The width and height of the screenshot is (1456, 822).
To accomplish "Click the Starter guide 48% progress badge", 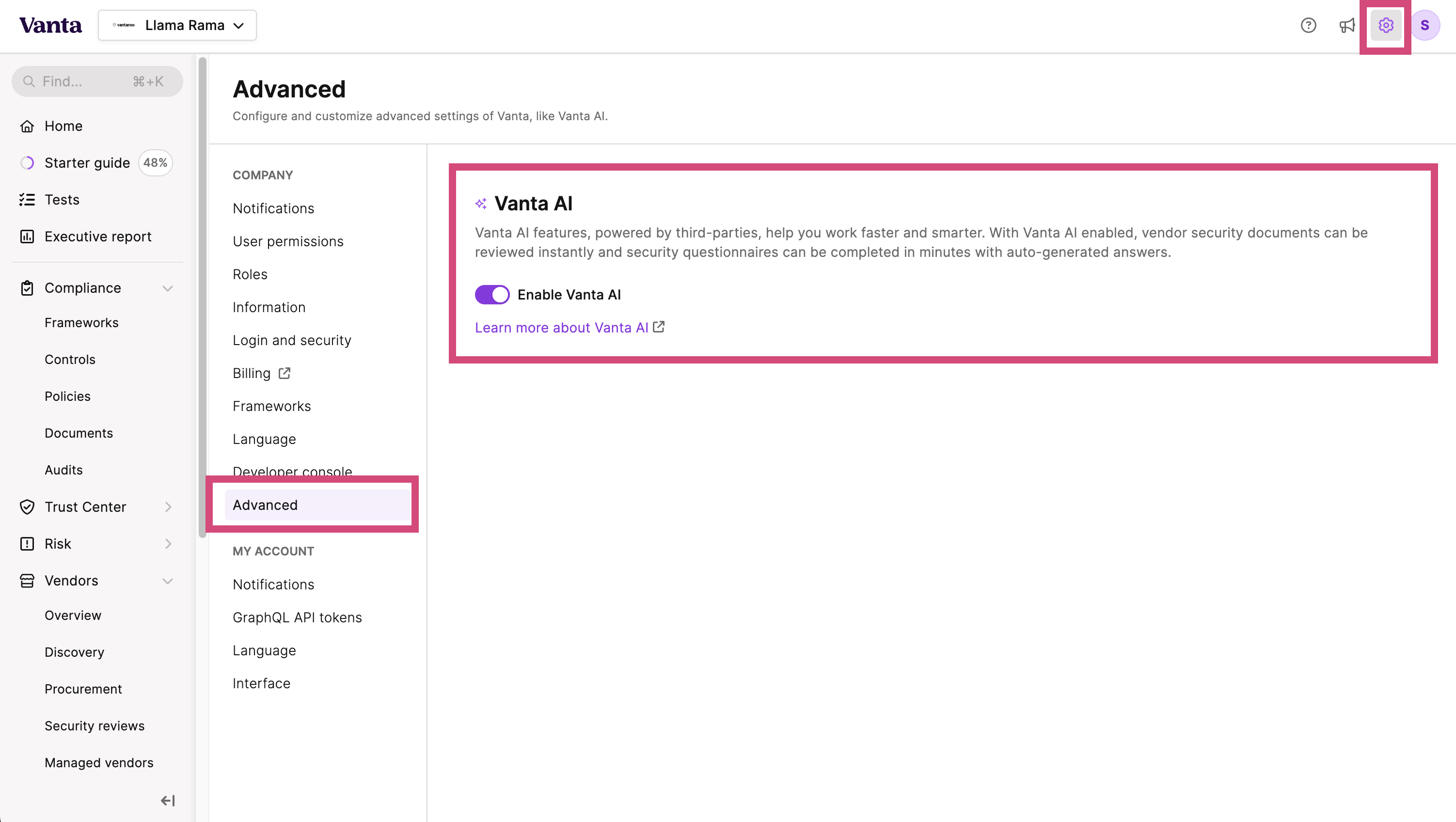I will [x=156, y=163].
